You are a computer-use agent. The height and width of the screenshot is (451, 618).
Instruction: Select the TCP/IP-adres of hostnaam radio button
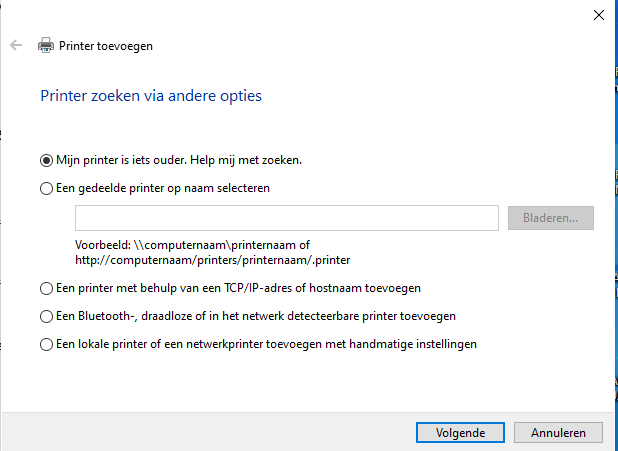pyautogui.click(x=46, y=288)
